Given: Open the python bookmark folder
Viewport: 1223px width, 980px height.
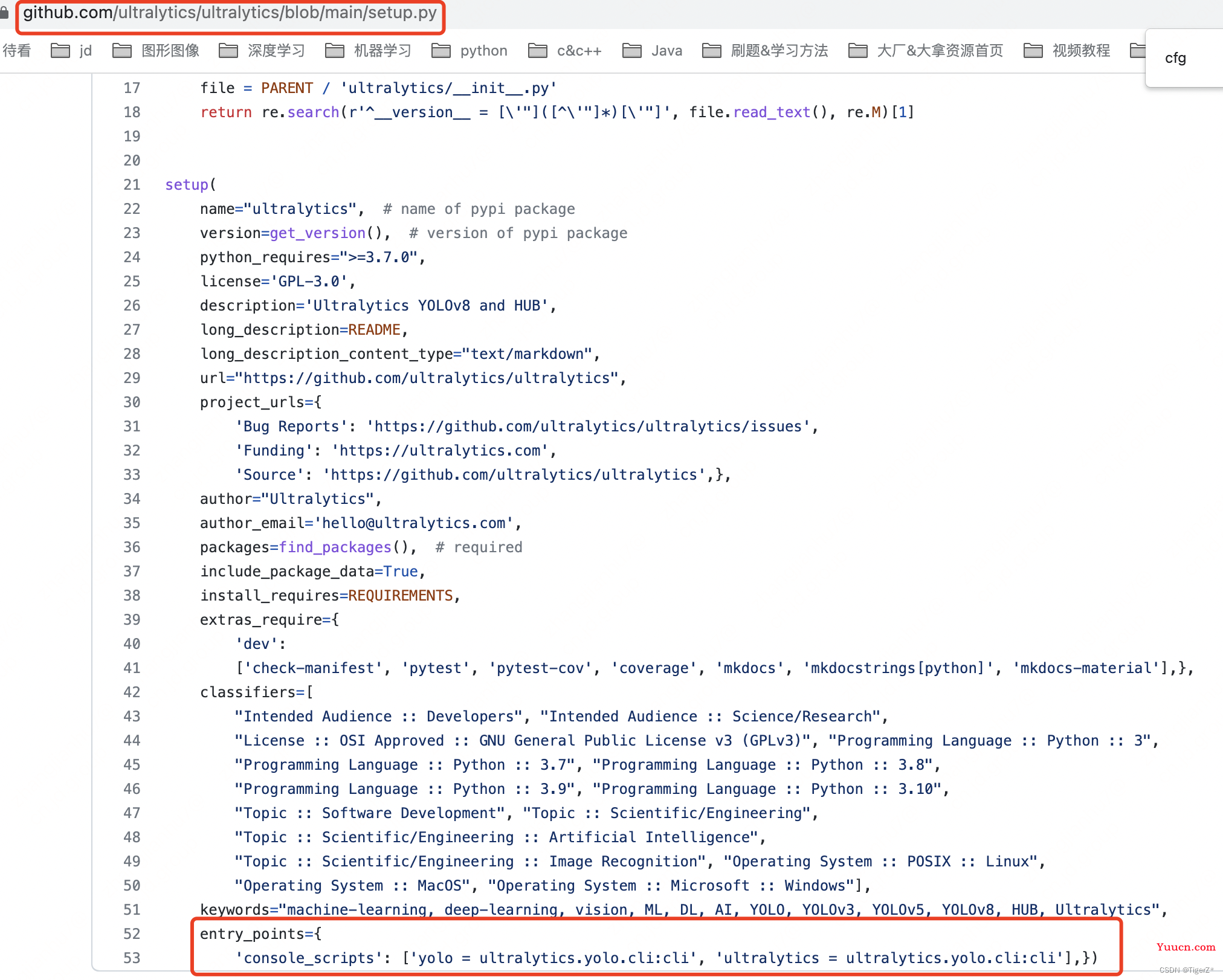Looking at the screenshot, I should [470, 51].
